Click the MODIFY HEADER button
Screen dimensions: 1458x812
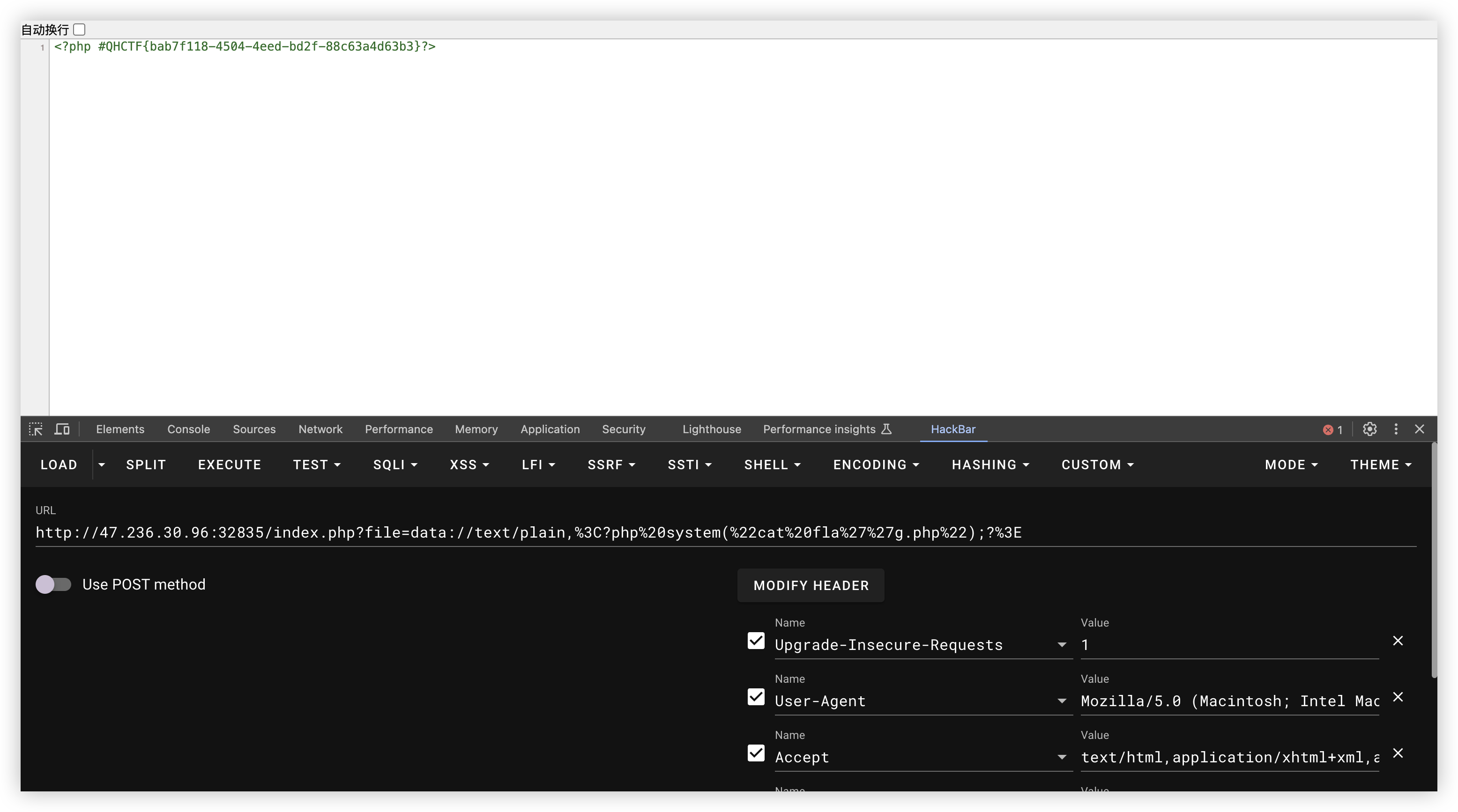pos(811,585)
